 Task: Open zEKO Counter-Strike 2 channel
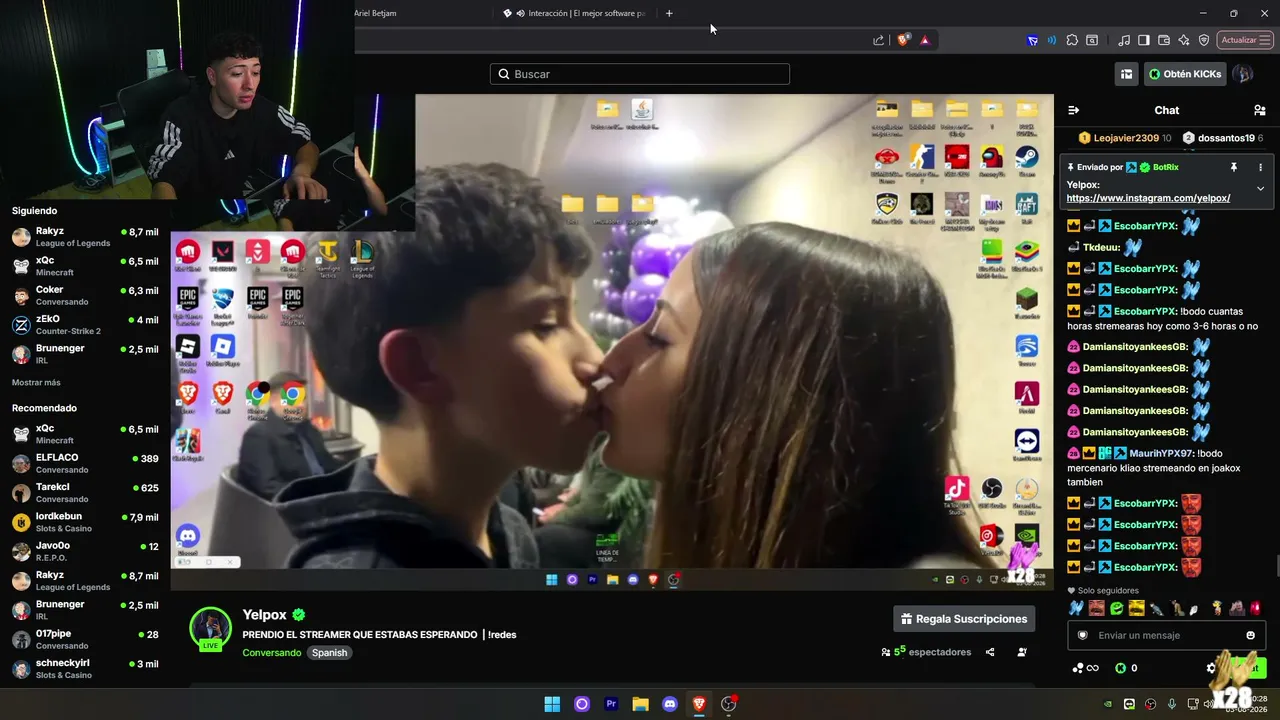[85, 325]
